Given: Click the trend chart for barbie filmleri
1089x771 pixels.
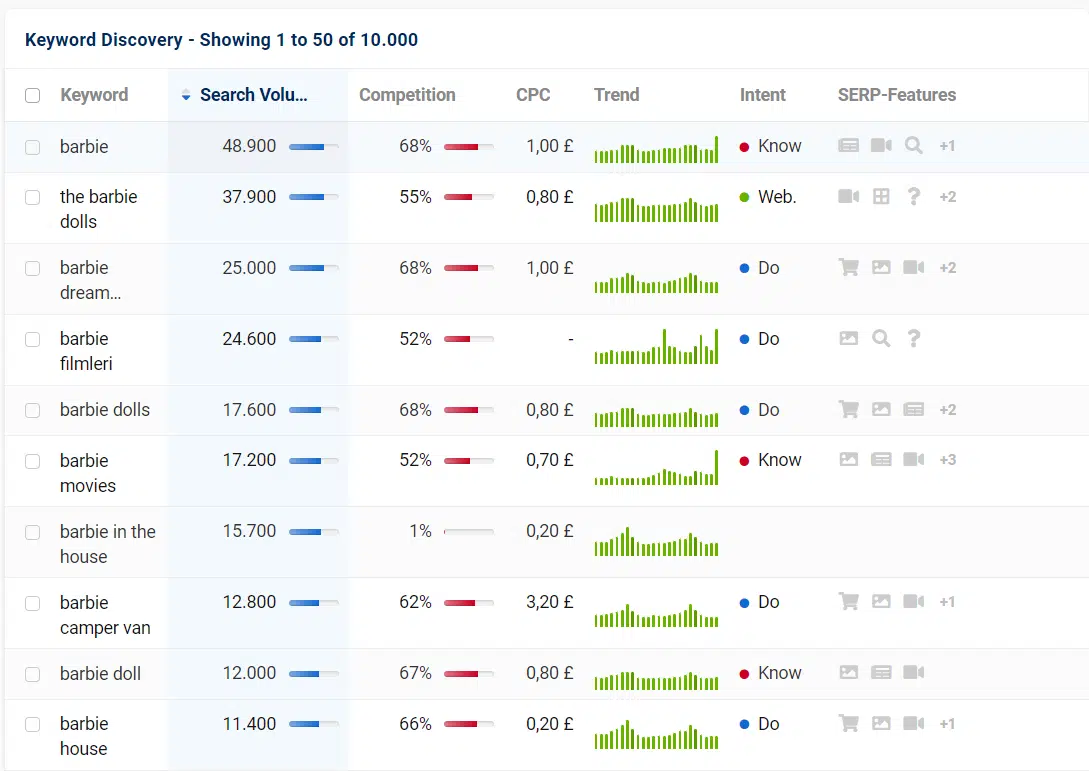Looking at the screenshot, I should click(x=656, y=347).
